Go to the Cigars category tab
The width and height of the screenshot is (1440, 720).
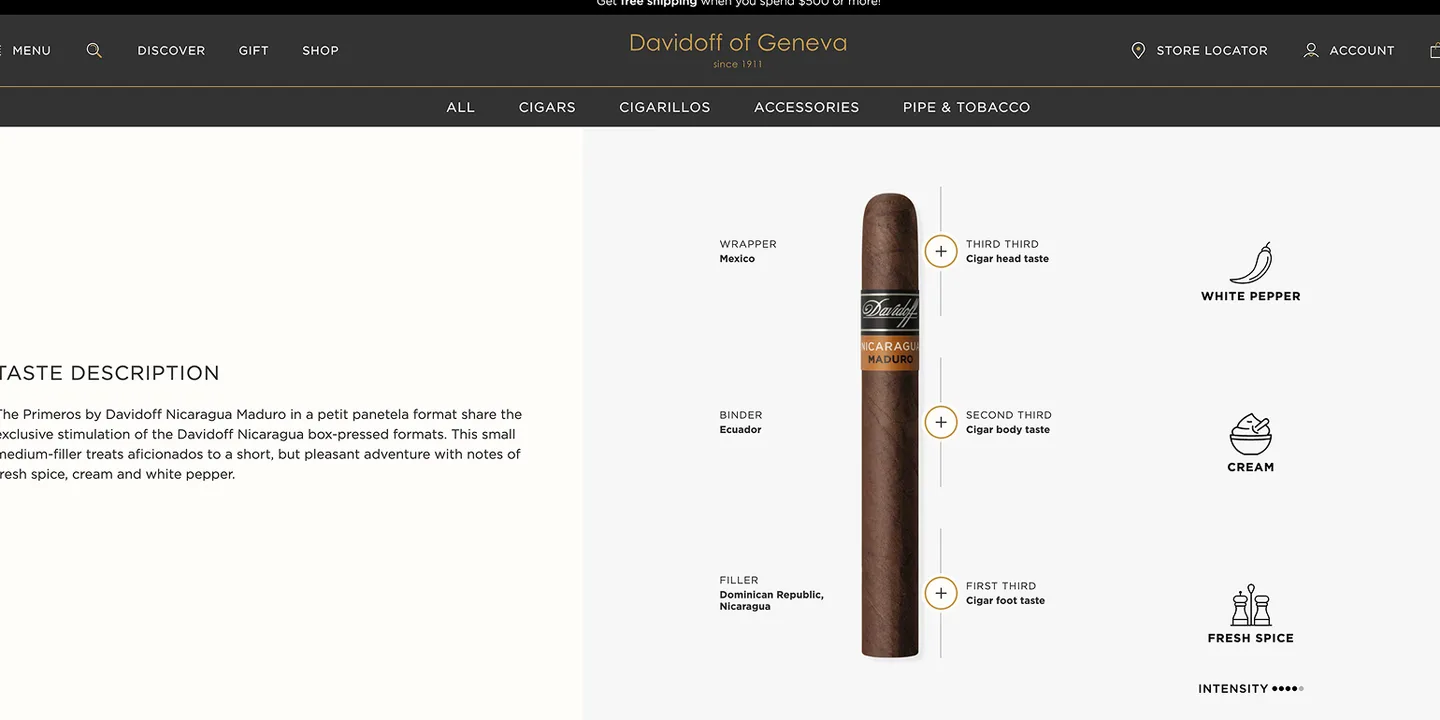click(x=547, y=107)
